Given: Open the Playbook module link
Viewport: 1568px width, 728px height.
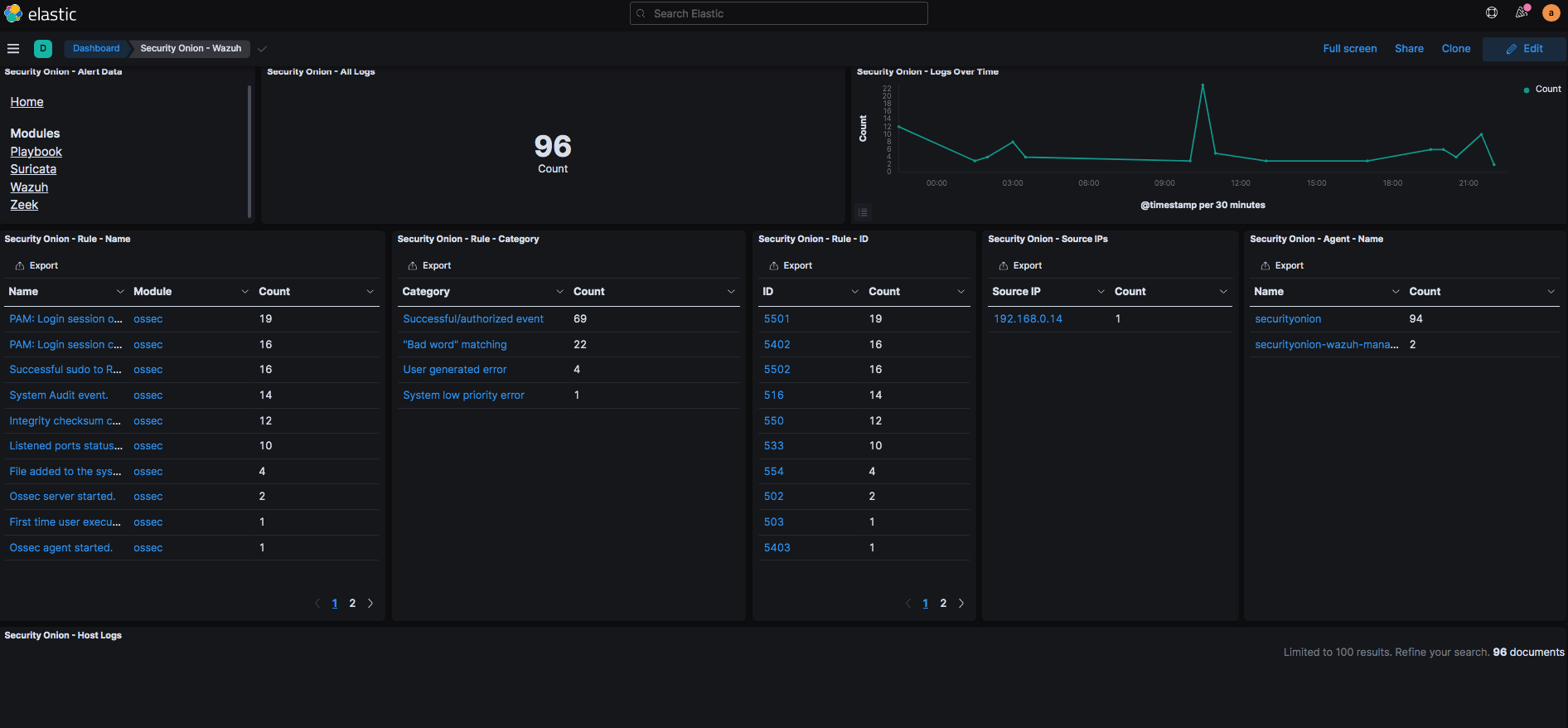Looking at the screenshot, I should 36,152.
